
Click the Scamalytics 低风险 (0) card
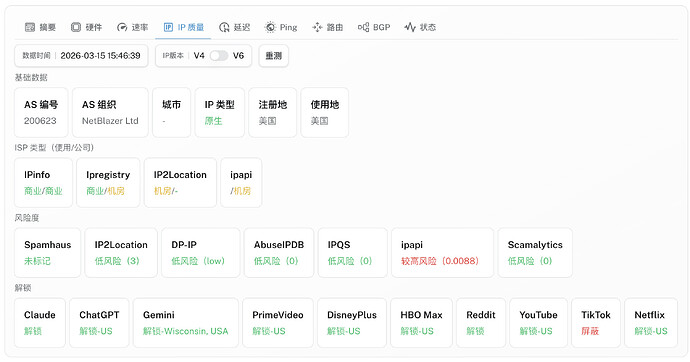[535, 252]
